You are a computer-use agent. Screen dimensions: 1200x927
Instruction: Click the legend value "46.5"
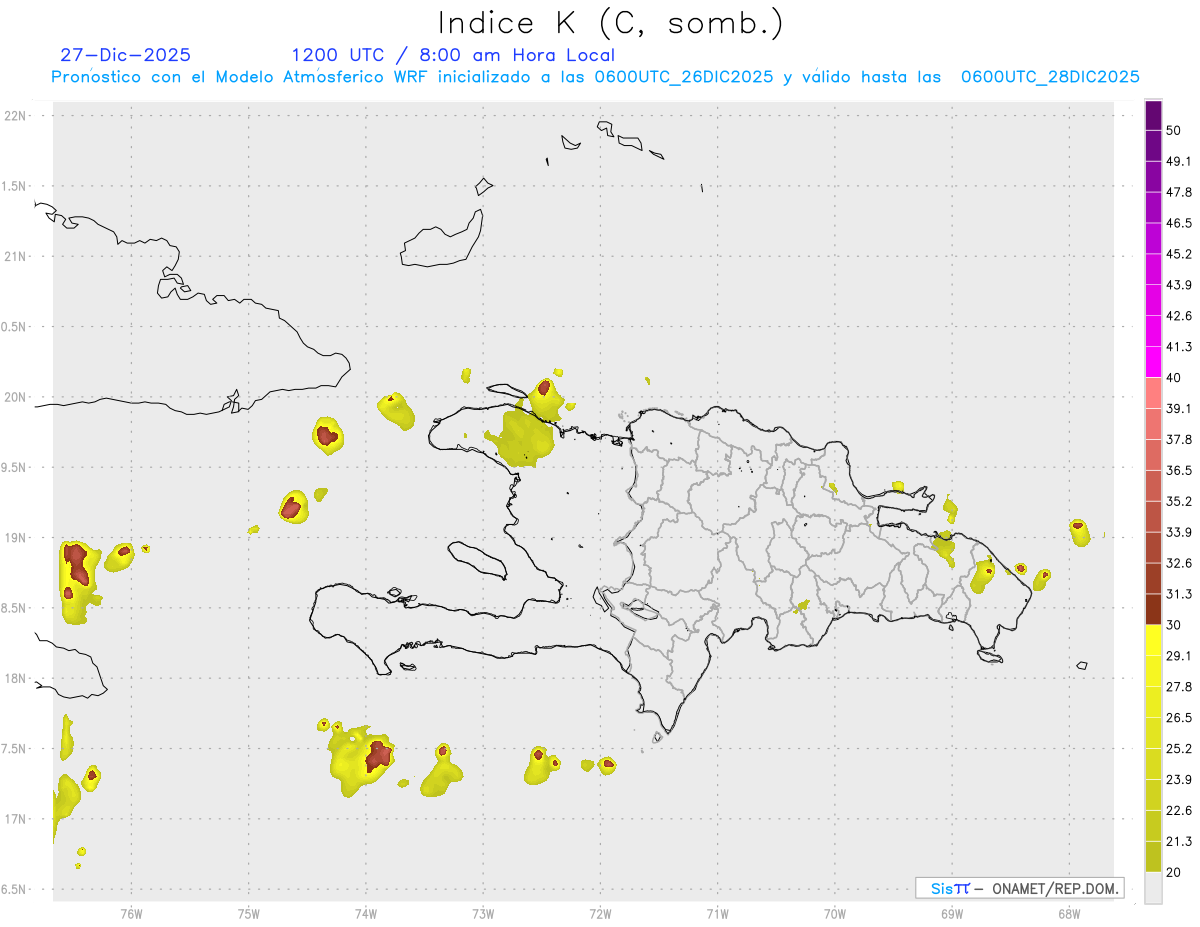(x=1179, y=223)
